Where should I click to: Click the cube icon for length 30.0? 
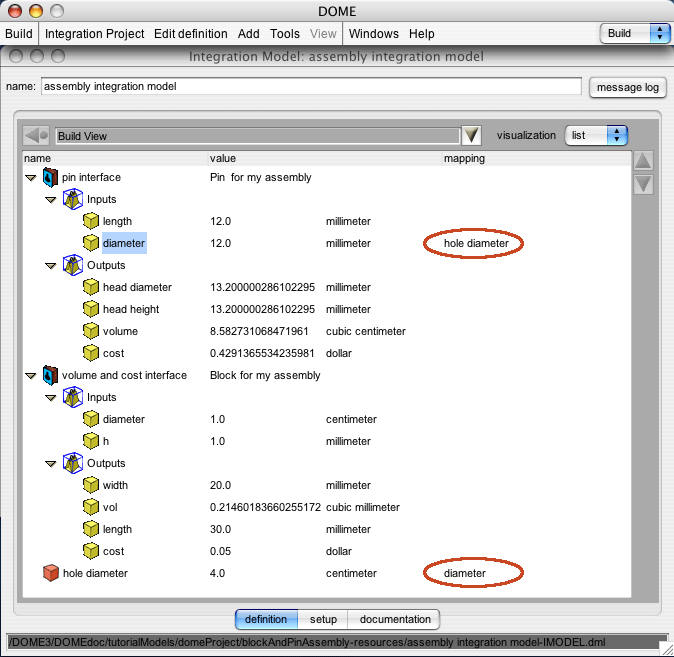point(91,529)
